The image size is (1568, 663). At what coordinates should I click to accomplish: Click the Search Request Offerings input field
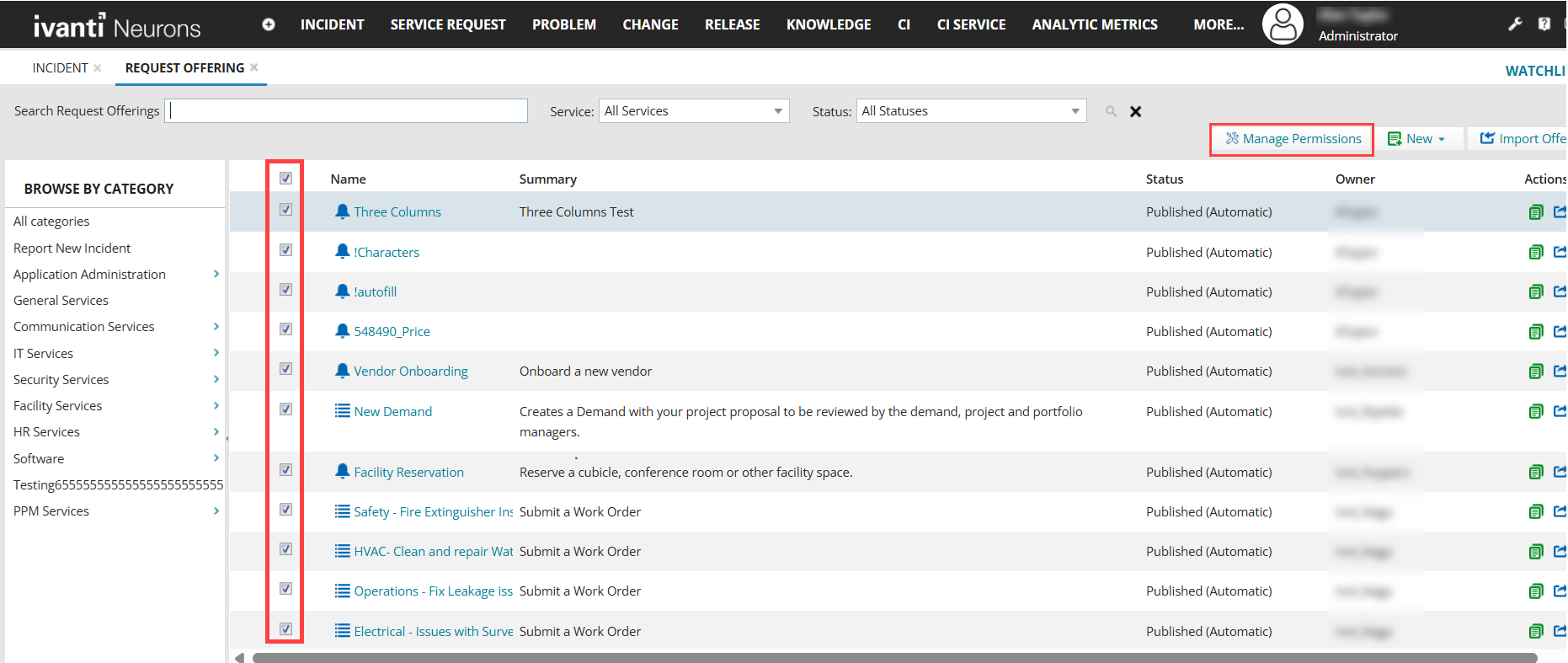346,111
